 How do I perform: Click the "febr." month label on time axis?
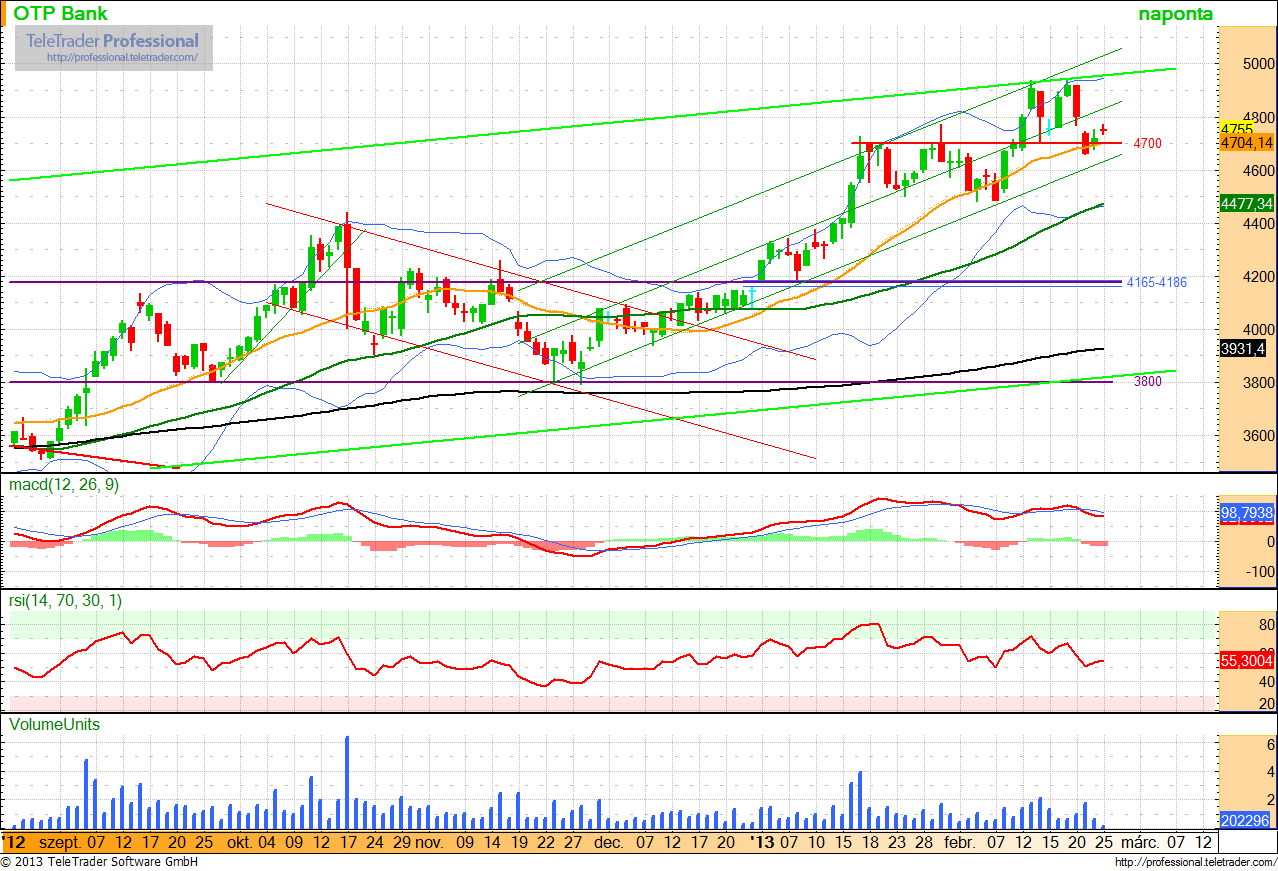960,842
